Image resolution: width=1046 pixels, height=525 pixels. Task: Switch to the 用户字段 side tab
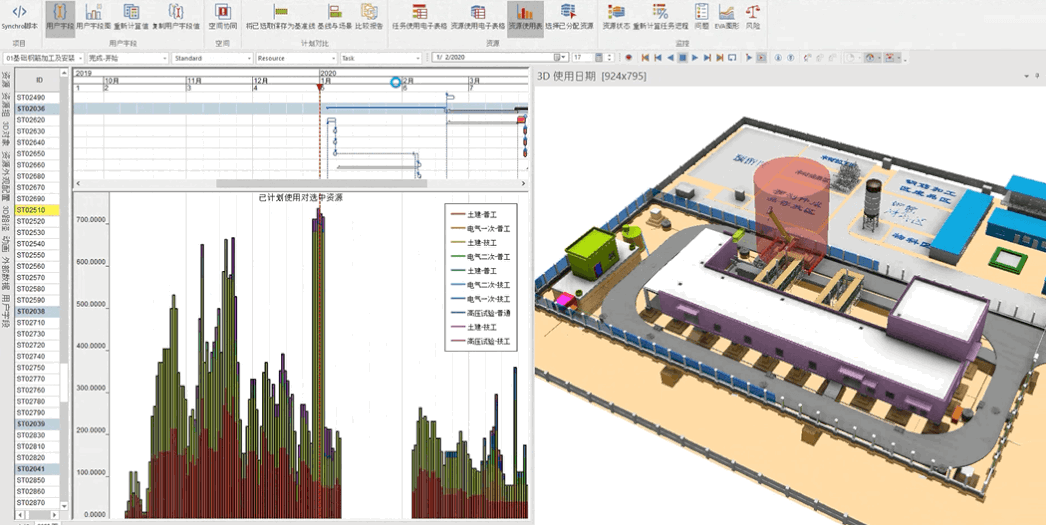point(6,310)
